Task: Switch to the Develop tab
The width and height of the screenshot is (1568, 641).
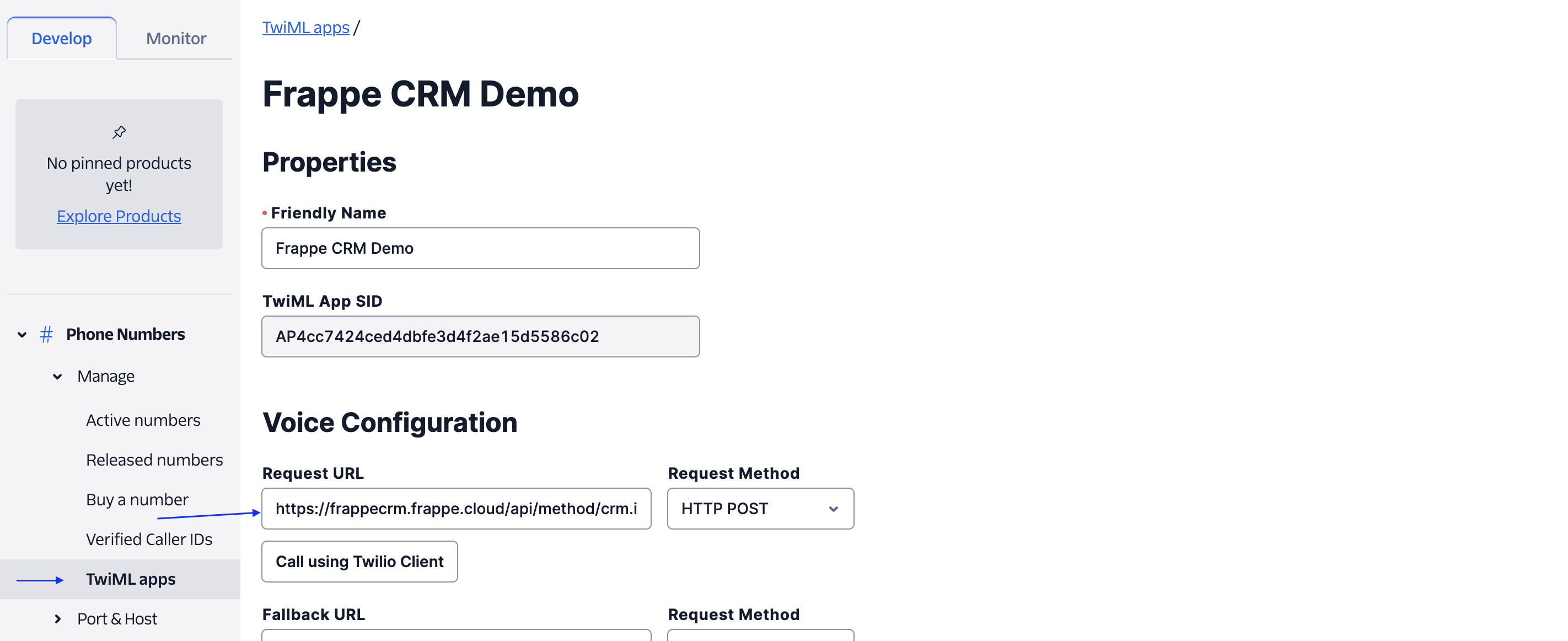Action: tap(62, 39)
